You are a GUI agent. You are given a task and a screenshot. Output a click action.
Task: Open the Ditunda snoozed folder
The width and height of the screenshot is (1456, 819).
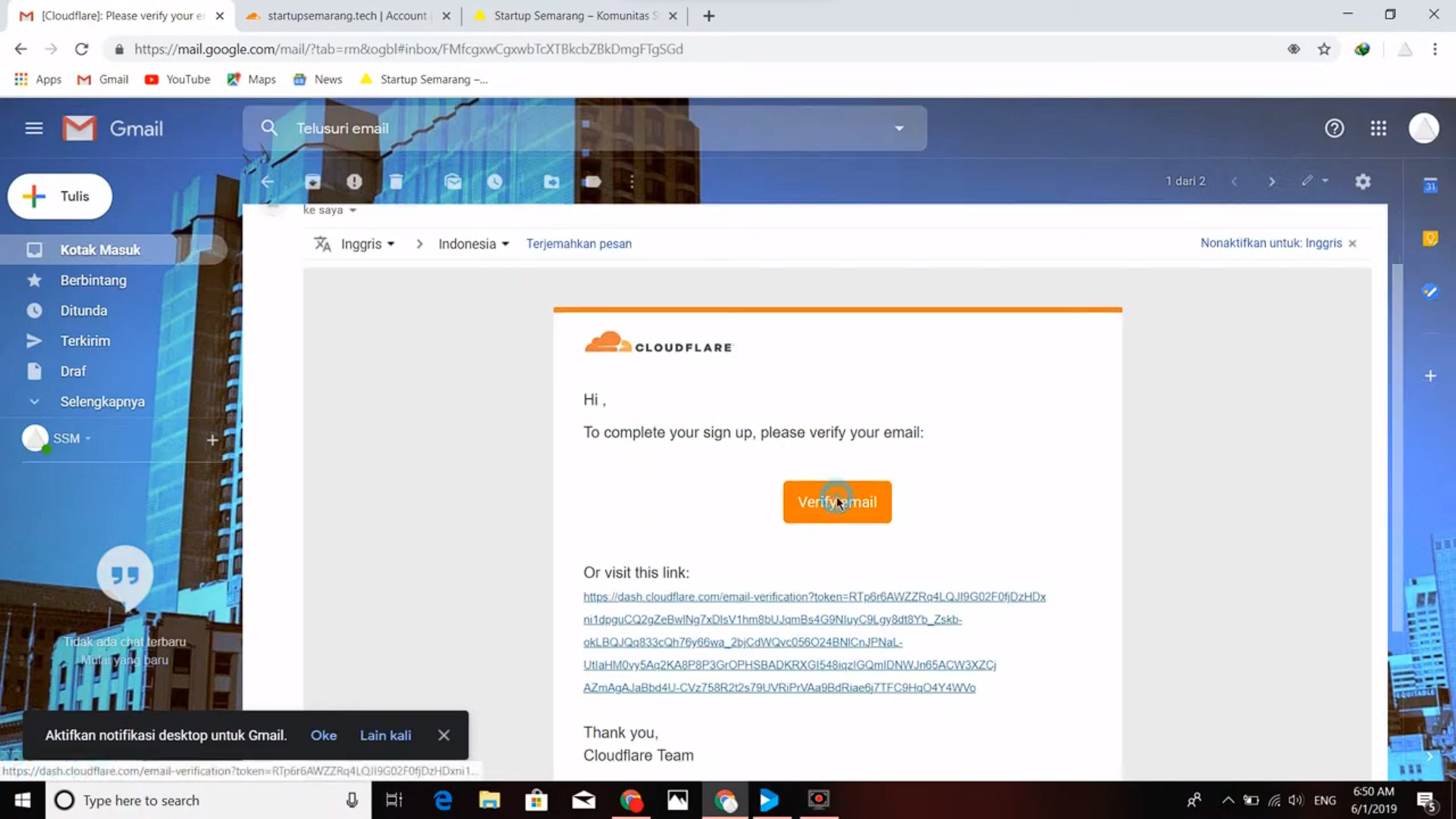click(x=83, y=311)
